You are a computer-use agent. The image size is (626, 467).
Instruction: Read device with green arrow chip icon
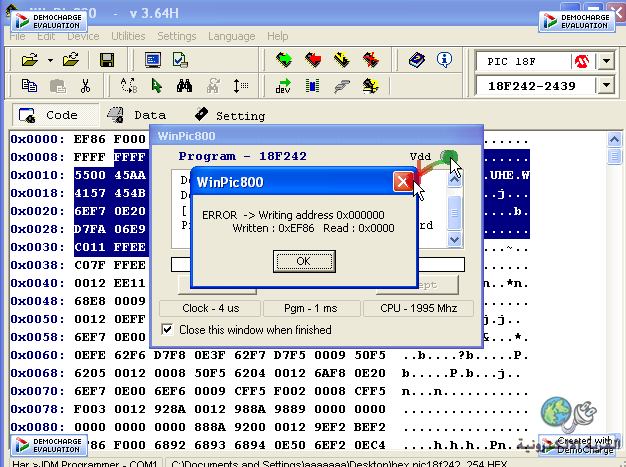click(x=284, y=60)
